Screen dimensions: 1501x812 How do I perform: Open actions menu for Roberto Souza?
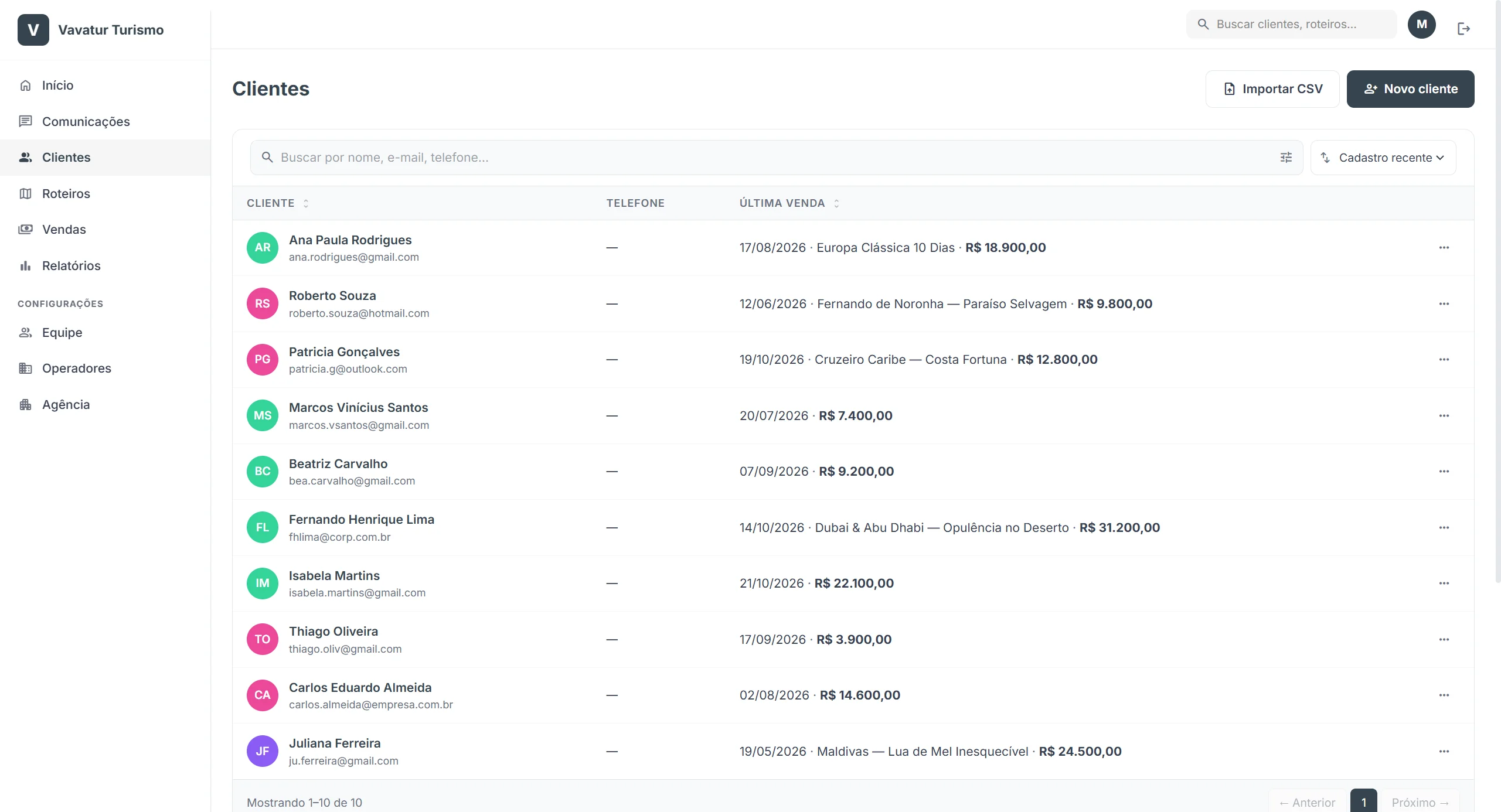point(1444,304)
